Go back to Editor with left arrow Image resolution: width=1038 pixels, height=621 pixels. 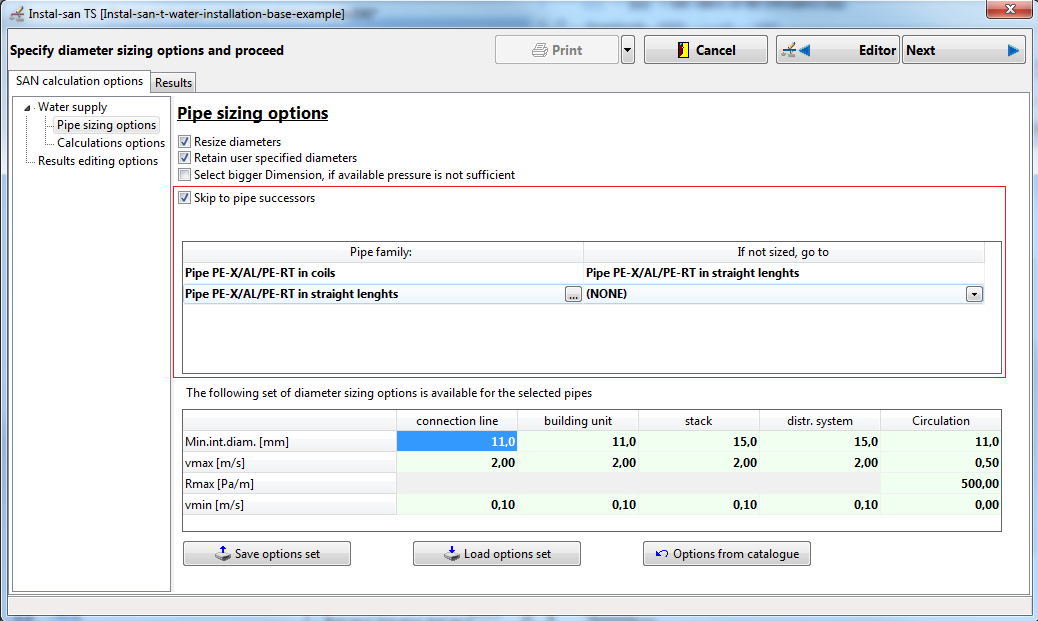(837, 50)
